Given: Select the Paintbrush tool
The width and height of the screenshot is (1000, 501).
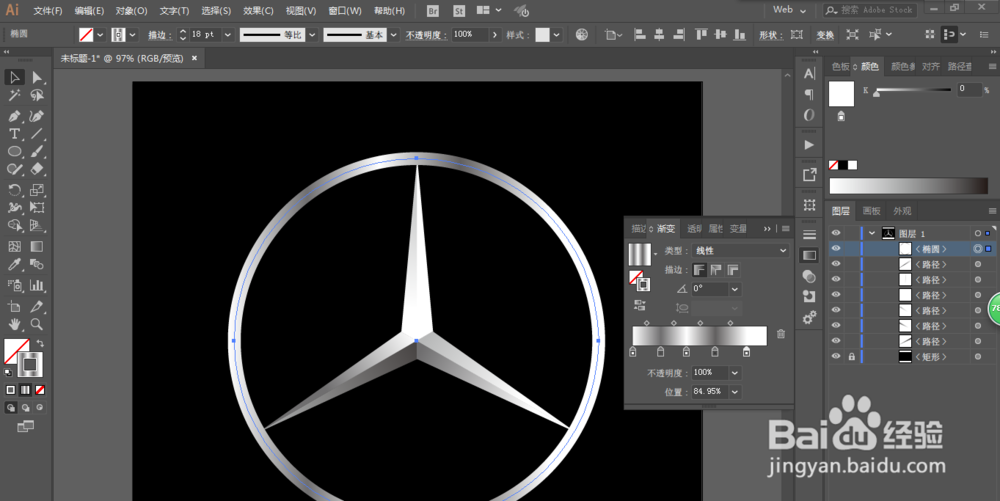Looking at the screenshot, I should pos(37,152).
